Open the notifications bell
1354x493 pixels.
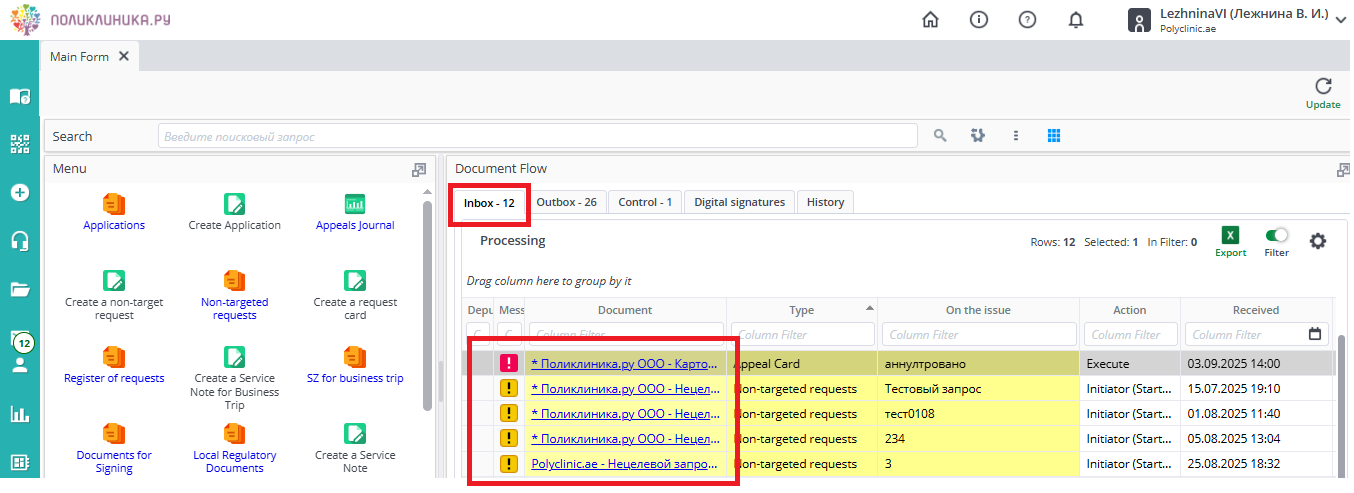(1076, 20)
